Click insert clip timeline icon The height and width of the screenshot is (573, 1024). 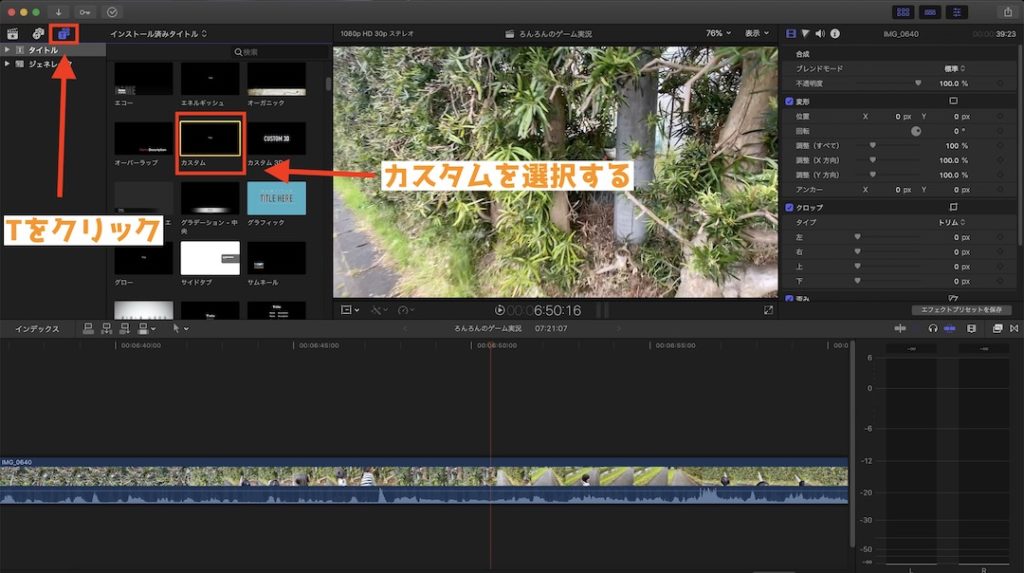pyautogui.click(x=106, y=329)
